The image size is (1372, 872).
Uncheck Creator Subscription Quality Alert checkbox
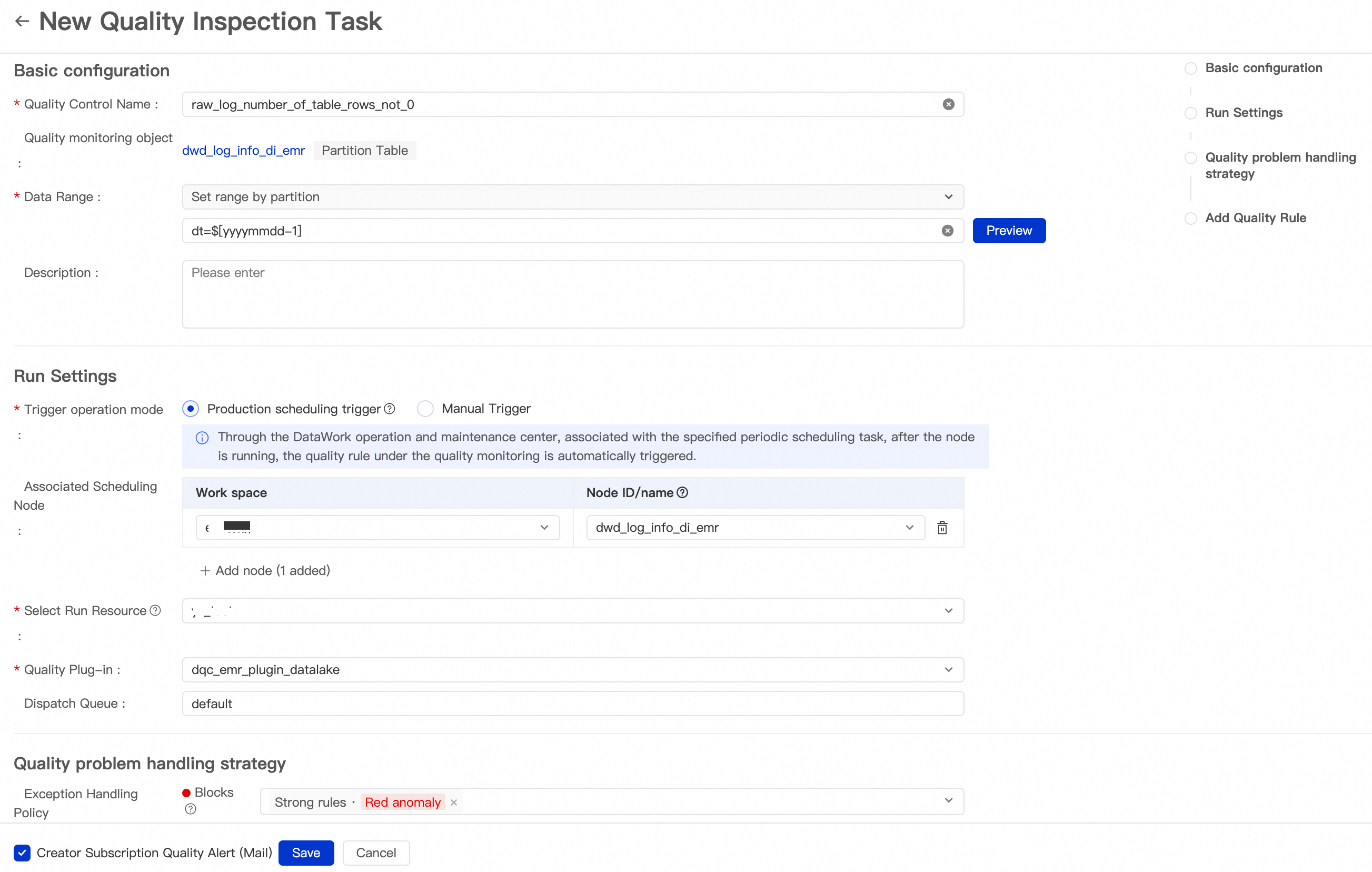pyautogui.click(x=22, y=853)
